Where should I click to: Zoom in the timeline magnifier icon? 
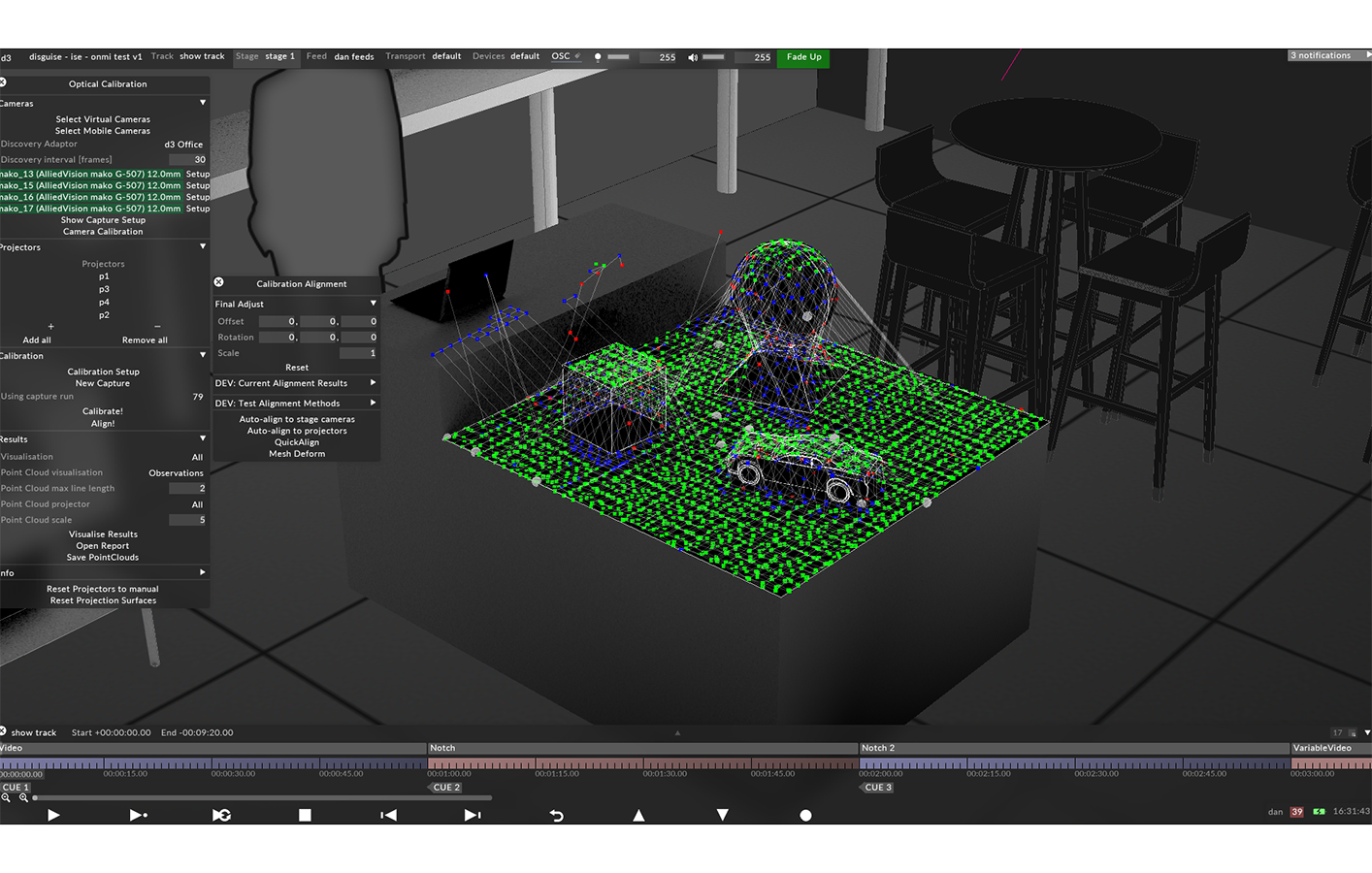[23, 797]
